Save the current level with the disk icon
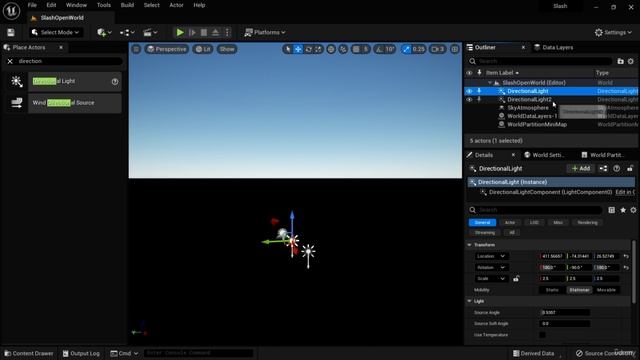Screen dimensions: 640x360 pos(11,32)
